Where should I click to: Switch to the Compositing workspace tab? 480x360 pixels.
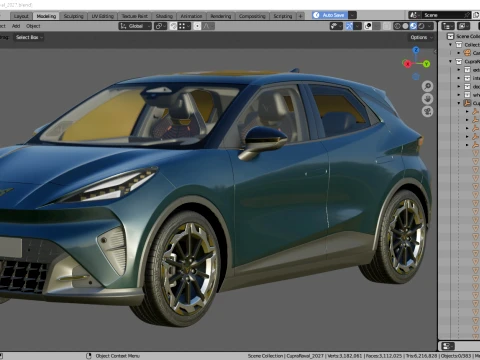(252, 16)
